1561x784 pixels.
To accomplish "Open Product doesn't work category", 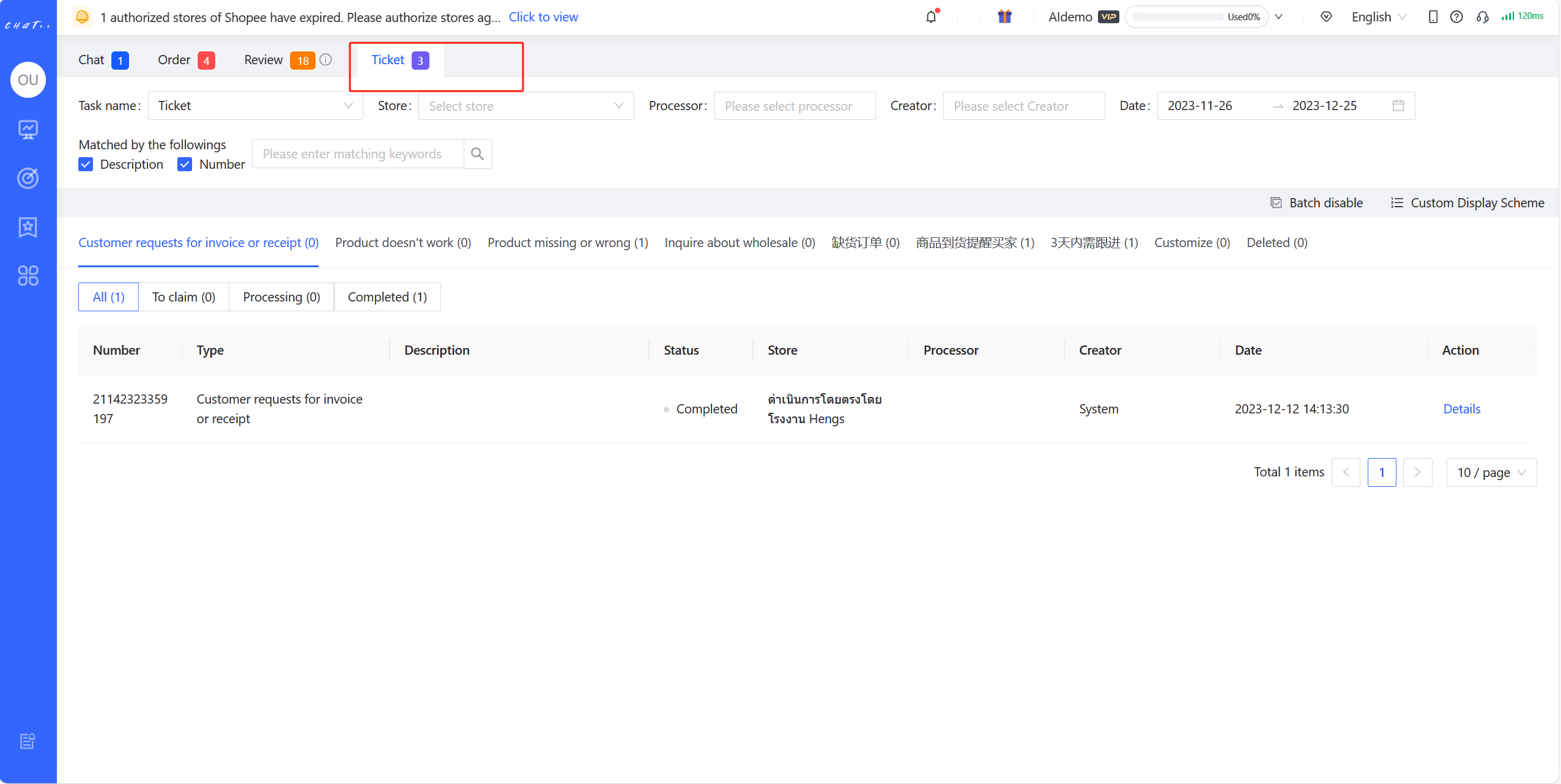I will [x=403, y=243].
